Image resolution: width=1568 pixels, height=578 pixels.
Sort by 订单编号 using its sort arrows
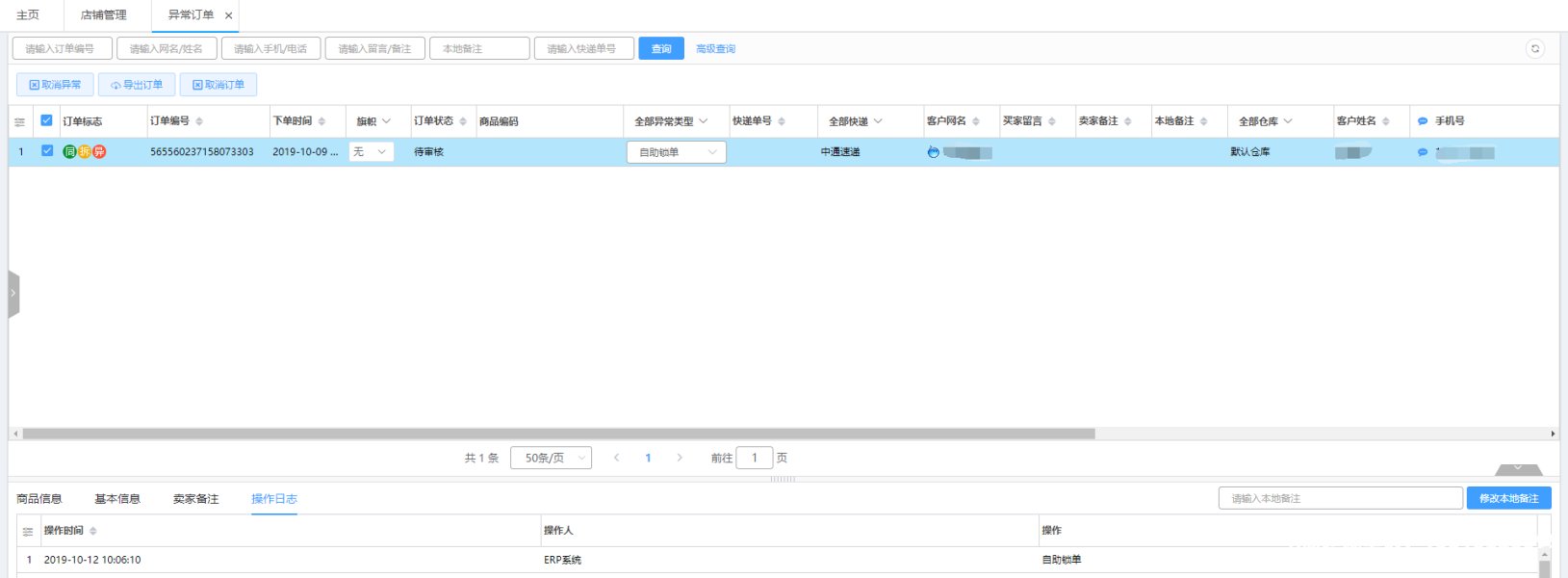(199, 121)
